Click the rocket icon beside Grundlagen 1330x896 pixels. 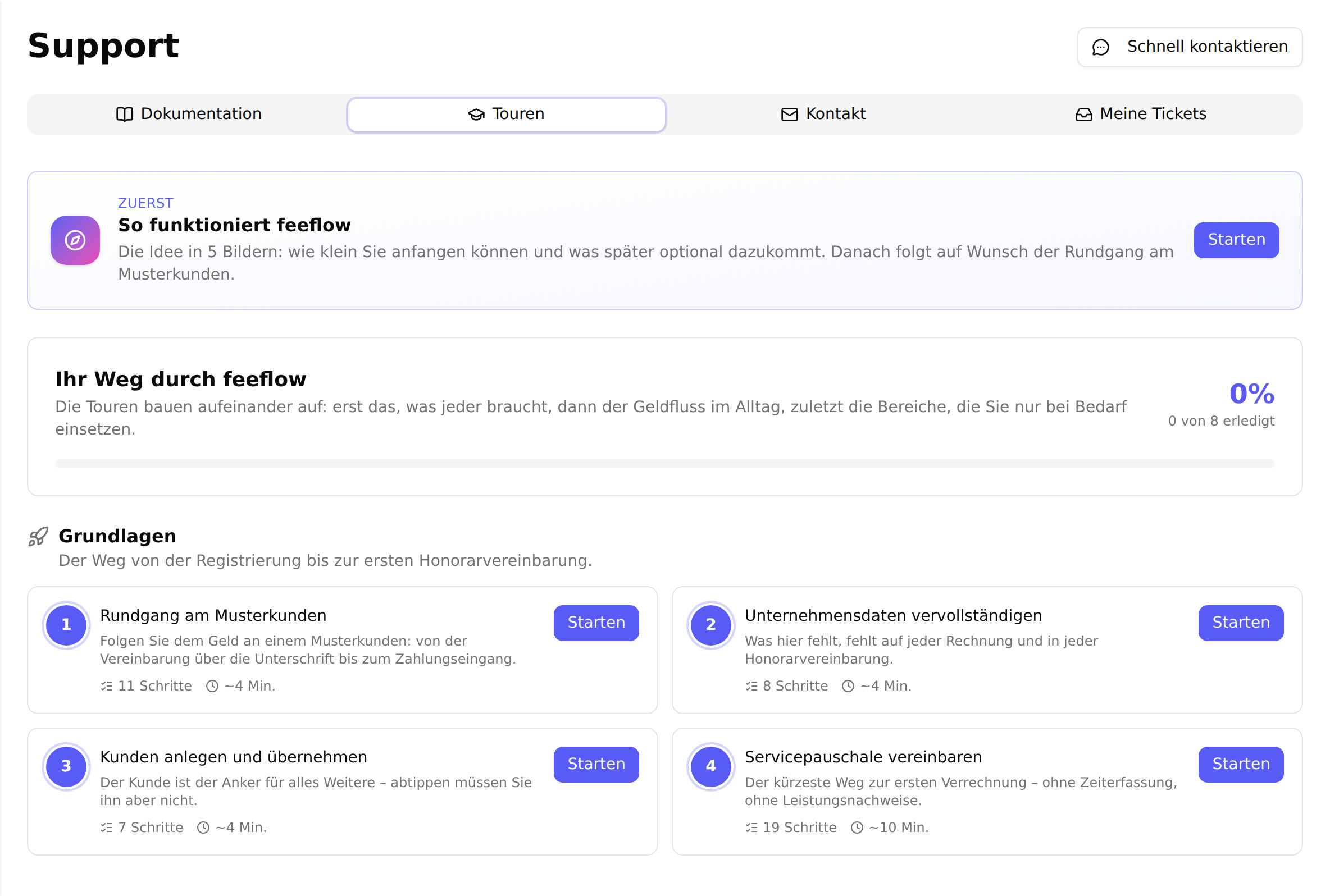click(38, 537)
